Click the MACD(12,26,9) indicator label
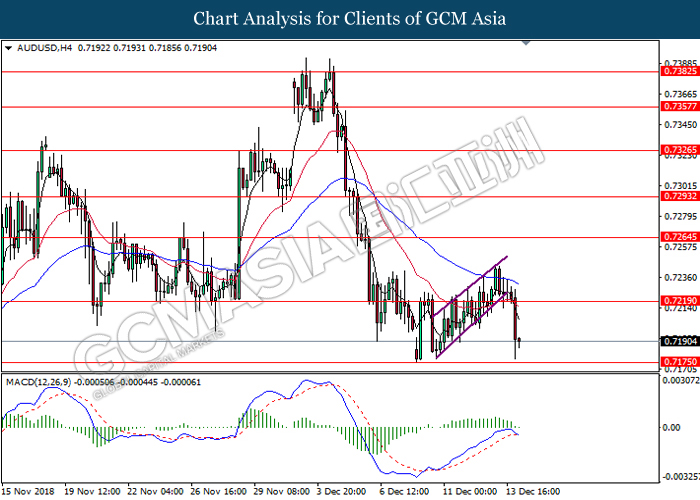Image resolution: width=700 pixels, height=500 pixels. click(x=38, y=382)
